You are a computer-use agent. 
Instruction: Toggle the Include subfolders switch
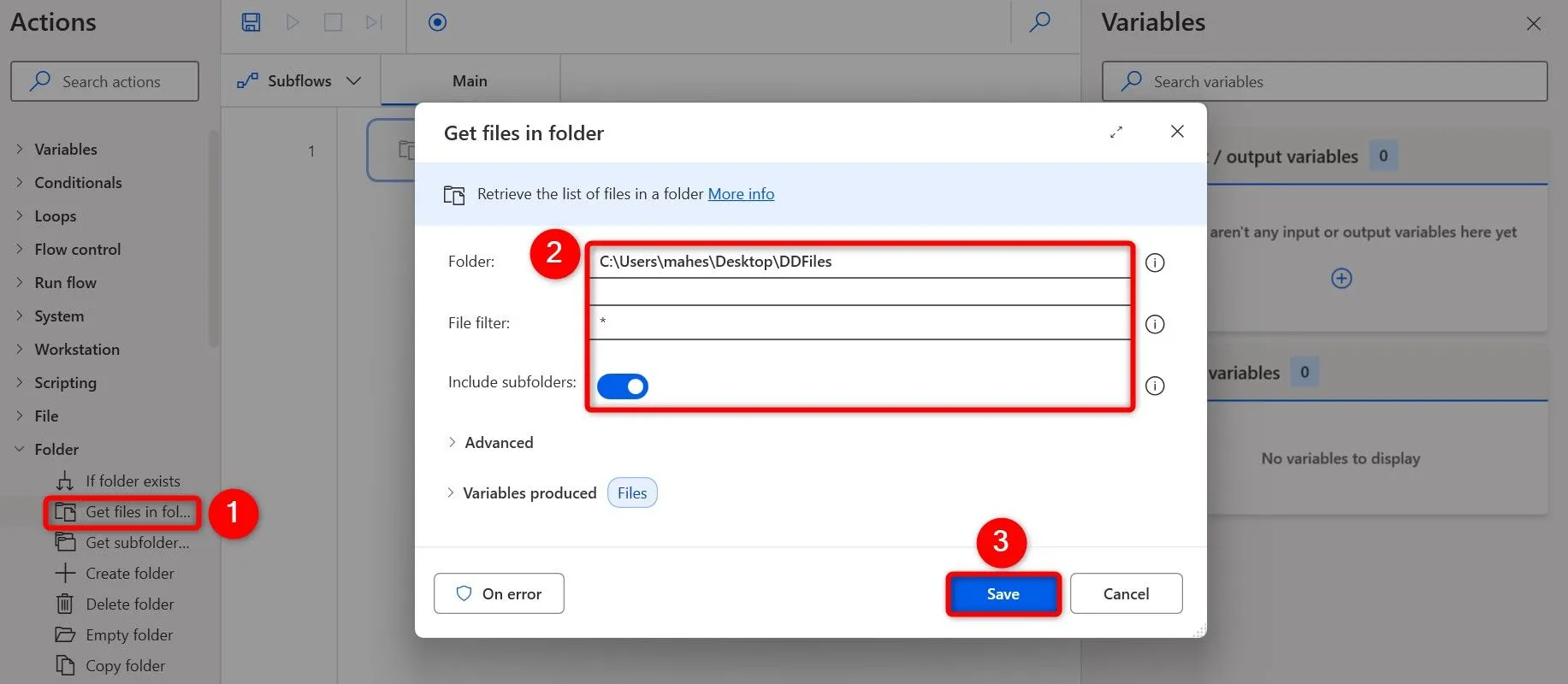tap(623, 386)
